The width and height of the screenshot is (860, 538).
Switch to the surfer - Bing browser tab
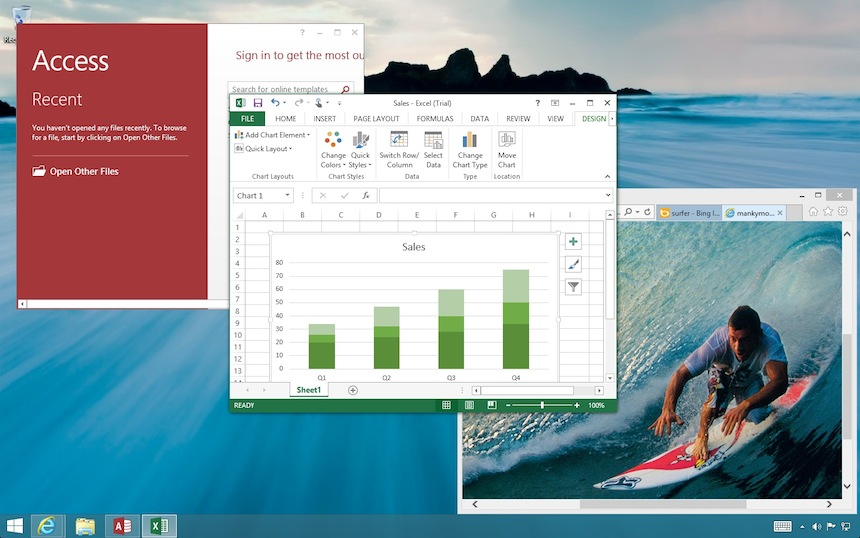tap(689, 213)
